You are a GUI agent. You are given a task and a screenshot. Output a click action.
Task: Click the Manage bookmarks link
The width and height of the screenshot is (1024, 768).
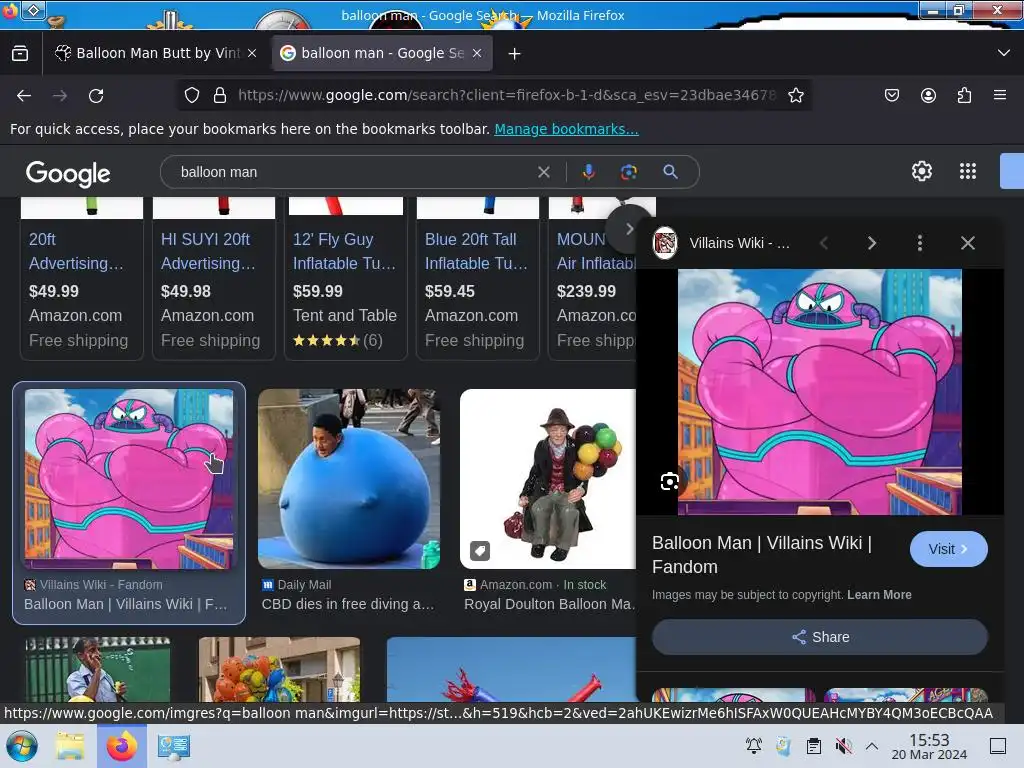(566, 129)
